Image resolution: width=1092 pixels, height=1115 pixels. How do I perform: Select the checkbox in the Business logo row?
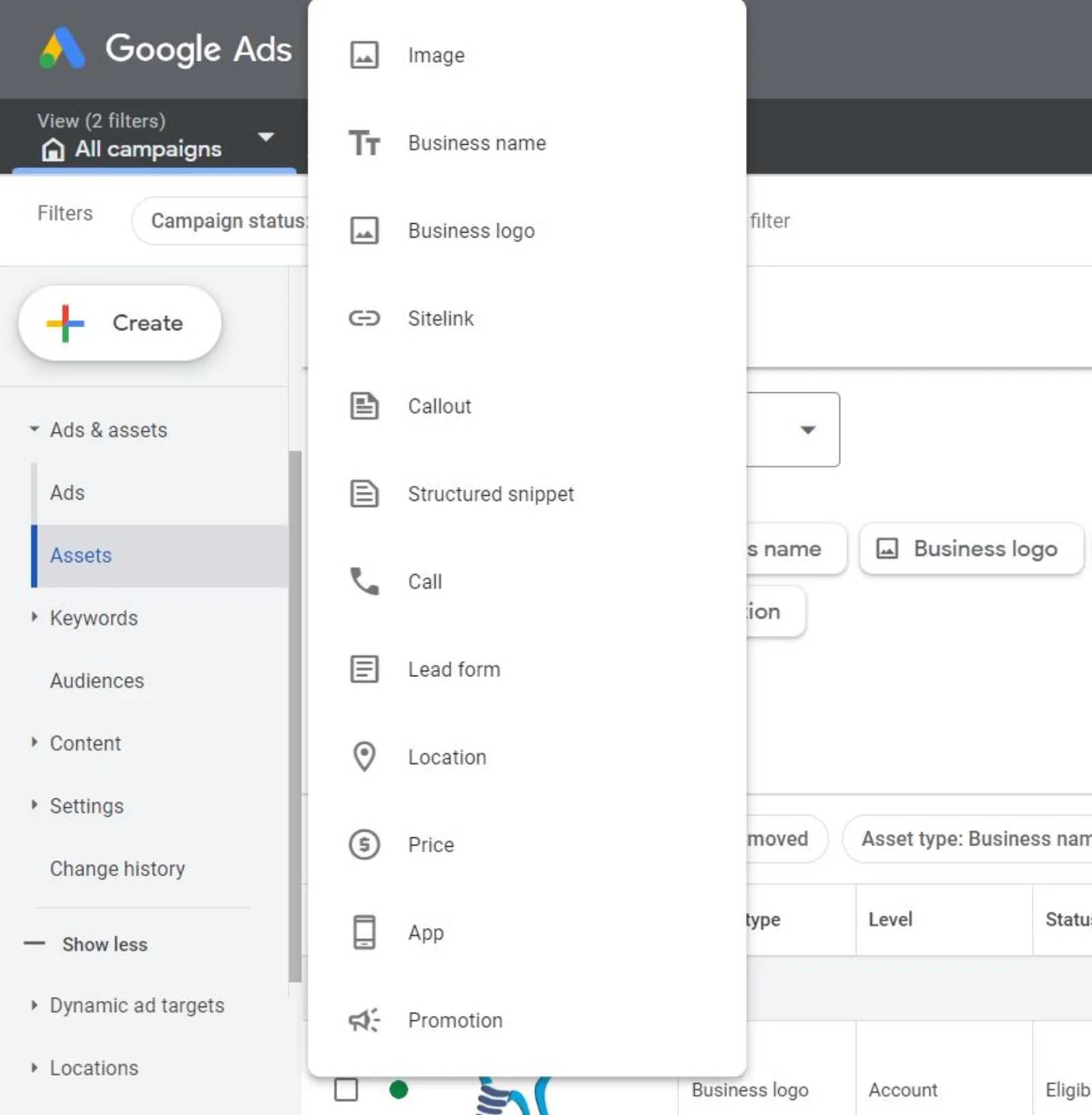click(x=346, y=1090)
